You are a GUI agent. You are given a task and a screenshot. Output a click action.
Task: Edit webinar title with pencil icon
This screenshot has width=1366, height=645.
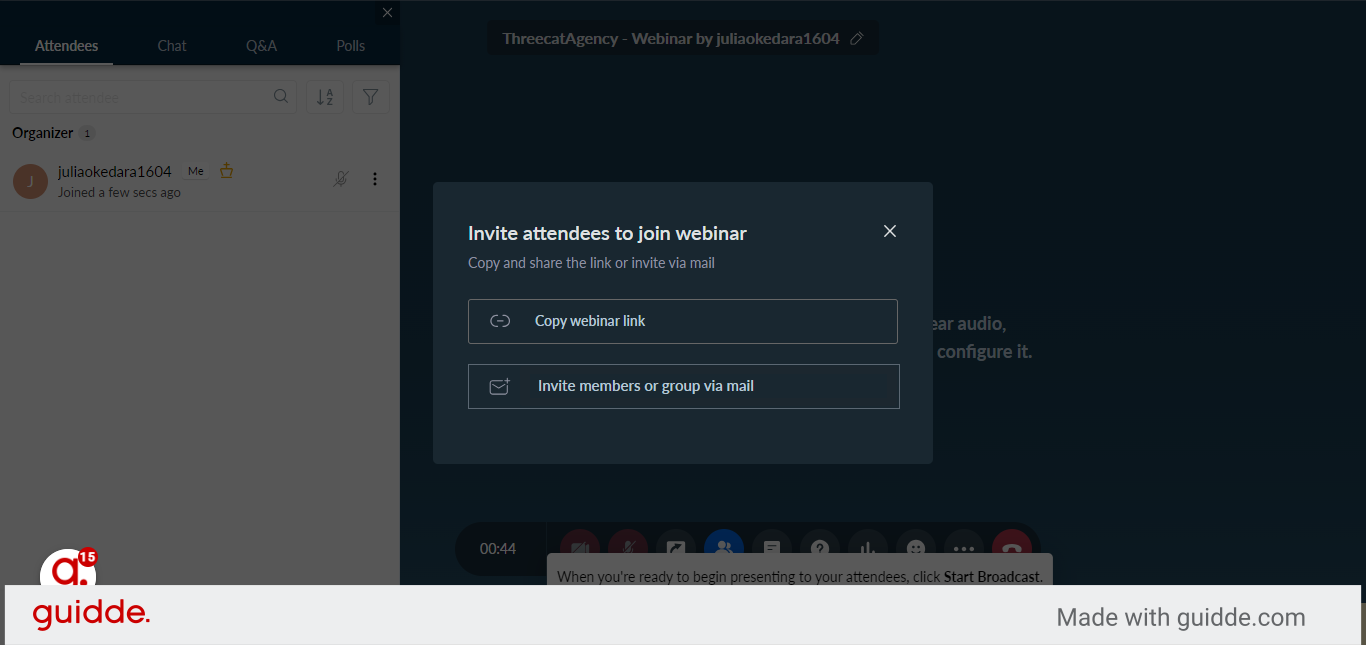click(x=856, y=39)
